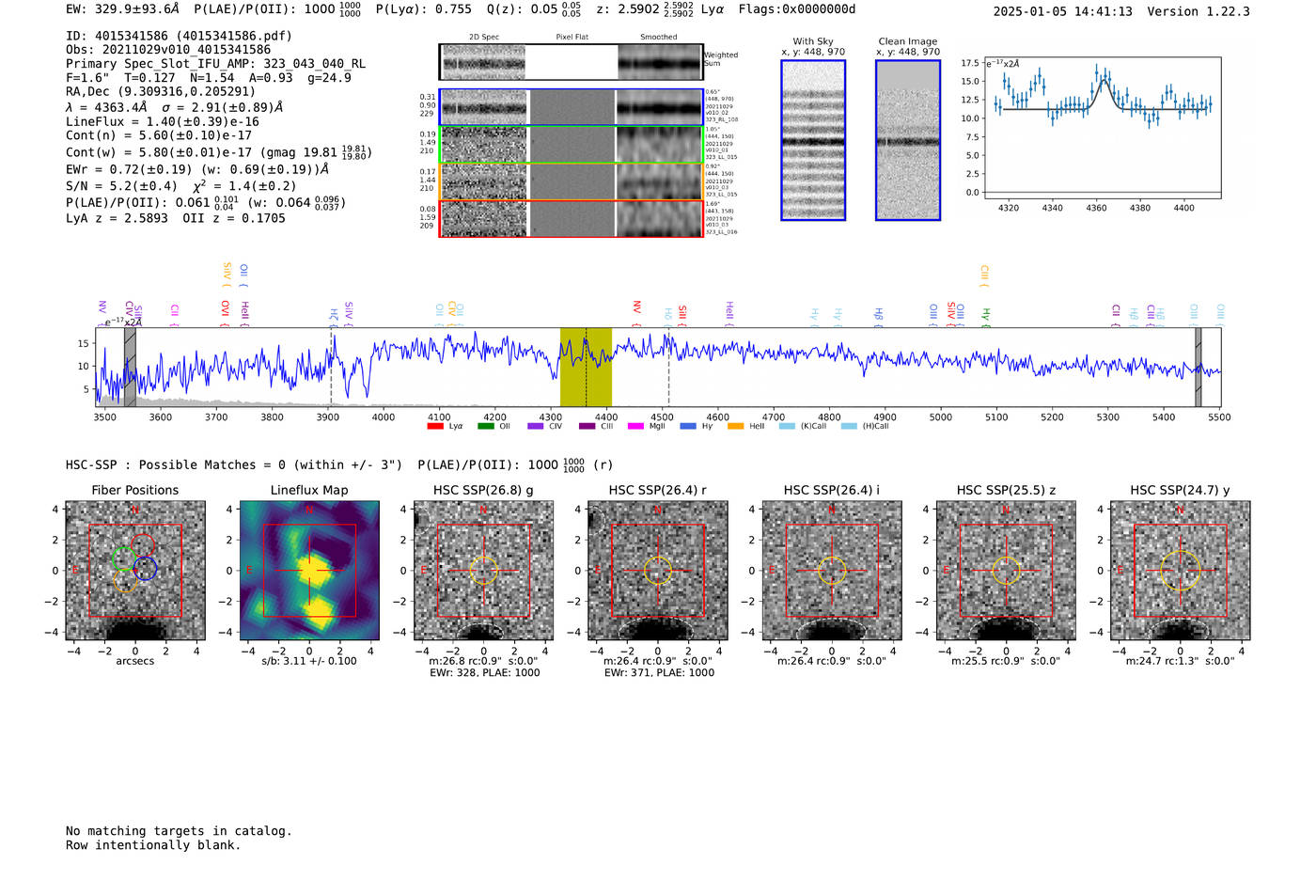Screen dimensions: 1316x896
Task: Click the Weighted Sum 2D spectrum row
Action: tap(571, 62)
